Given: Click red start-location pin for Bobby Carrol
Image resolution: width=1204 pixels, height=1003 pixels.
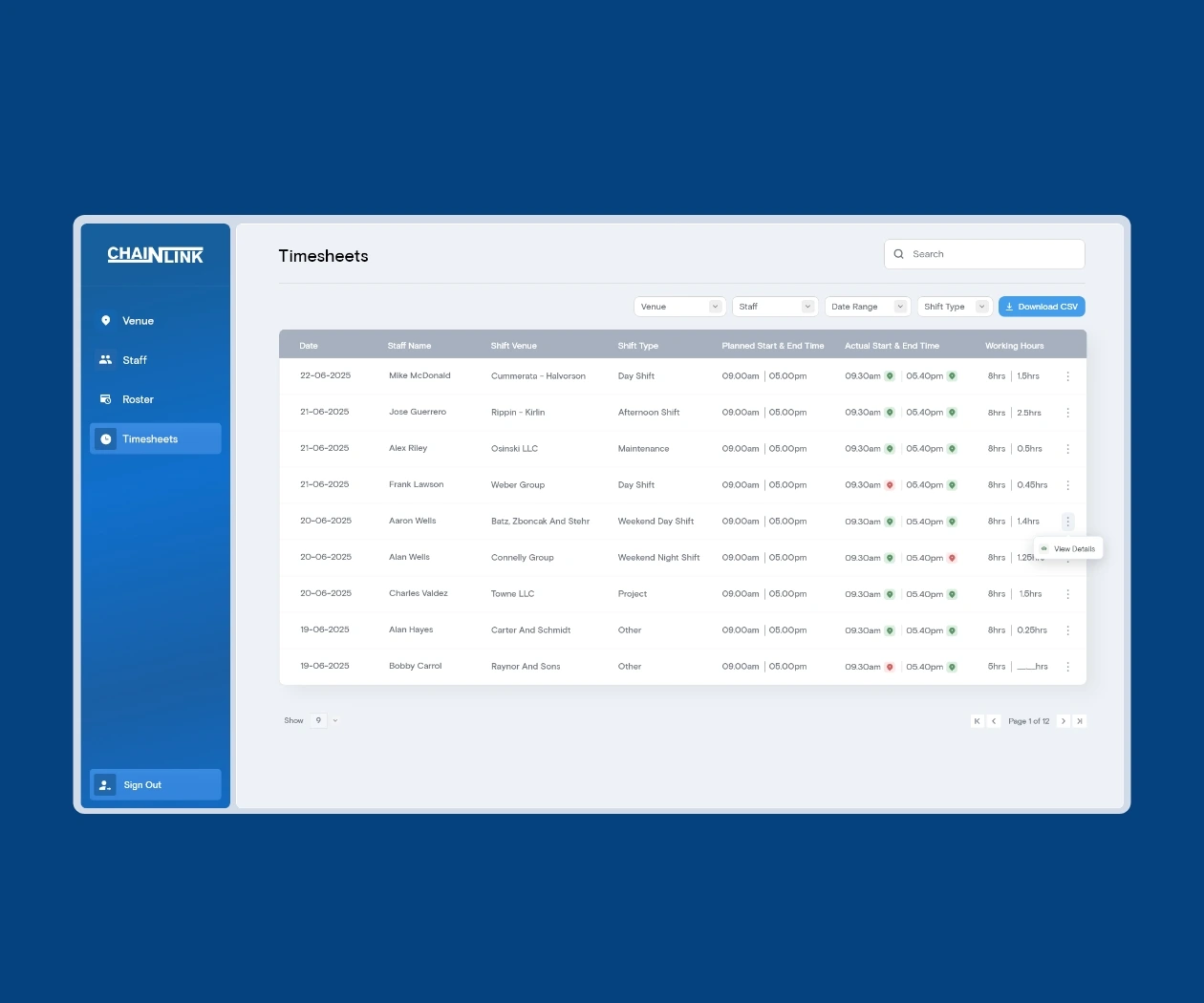Looking at the screenshot, I should pyautogui.click(x=890, y=667).
